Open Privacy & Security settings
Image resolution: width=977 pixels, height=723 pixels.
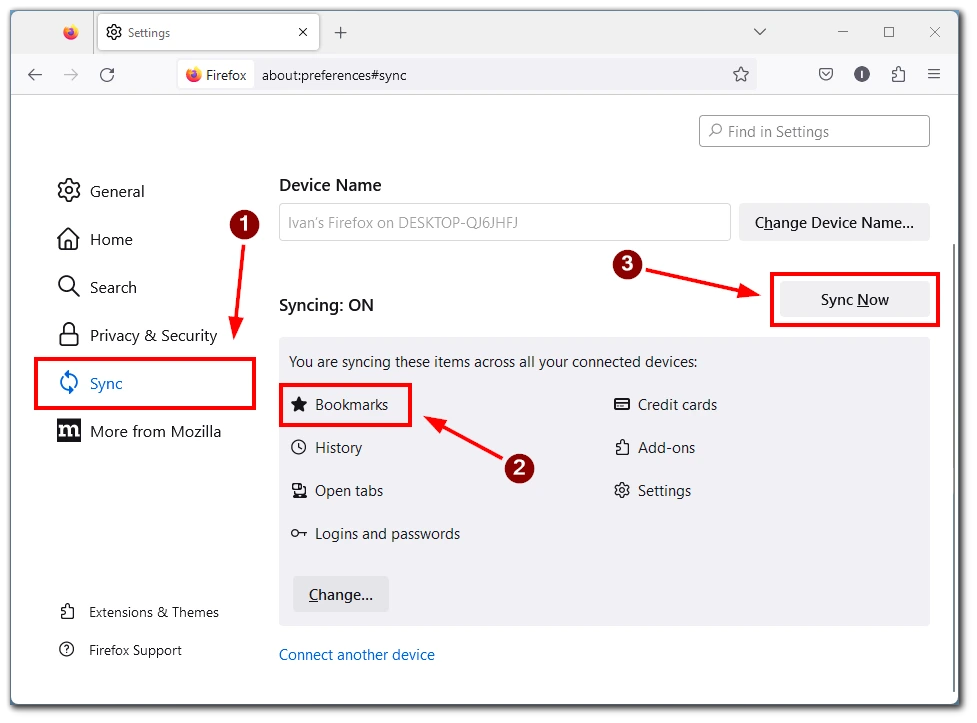(x=137, y=335)
